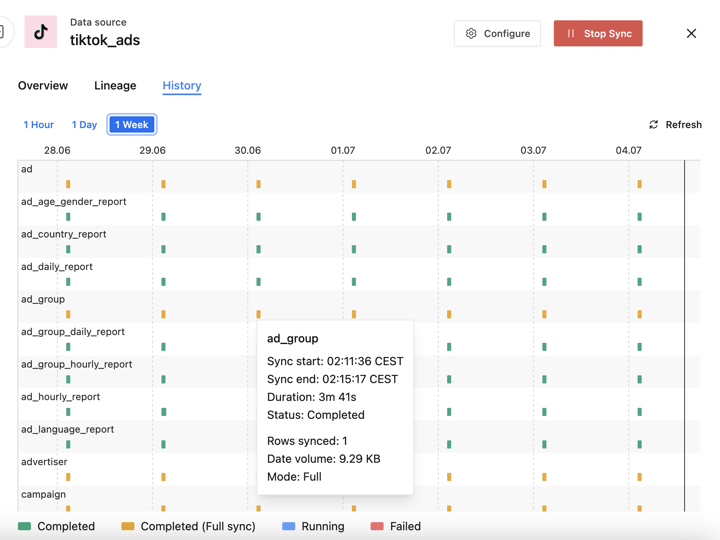The height and width of the screenshot is (540, 720).
Task: Select the 1 Day time range
Action: click(84, 125)
